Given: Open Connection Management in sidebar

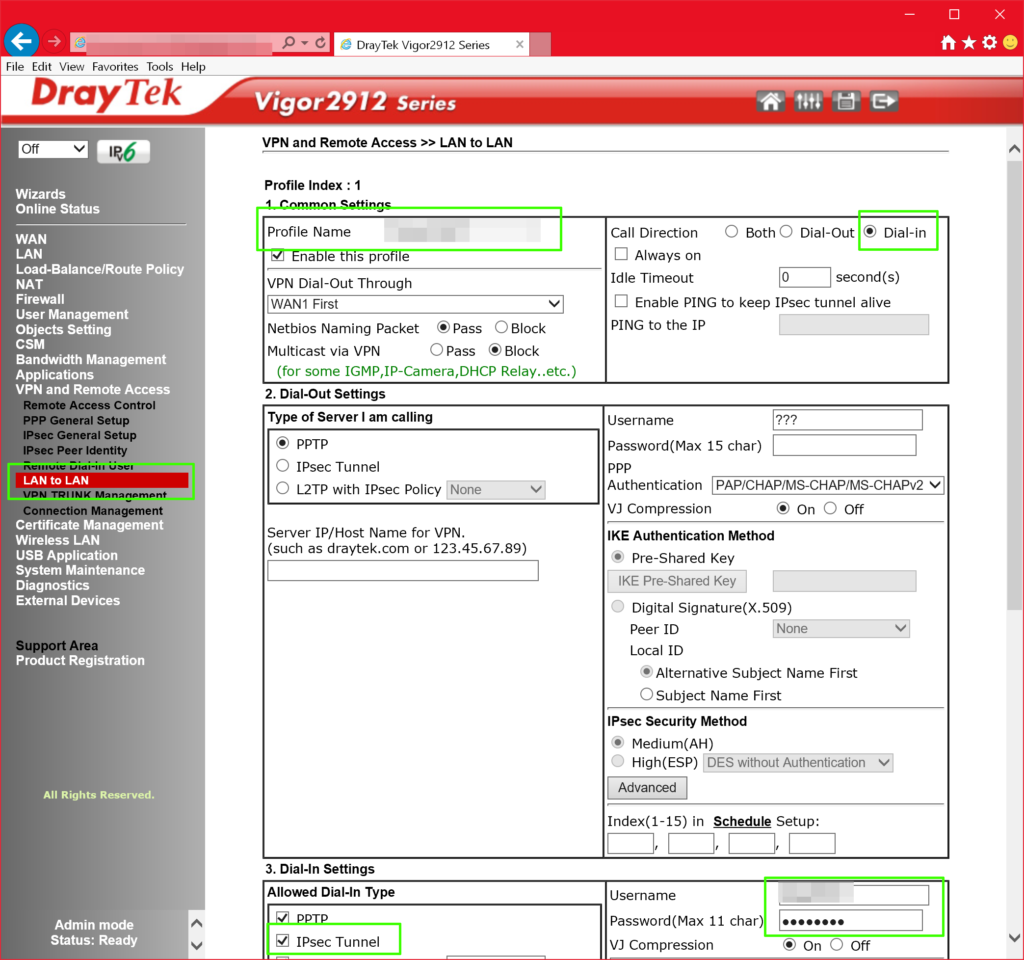Looking at the screenshot, I should pyautogui.click(x=93, y=511).
